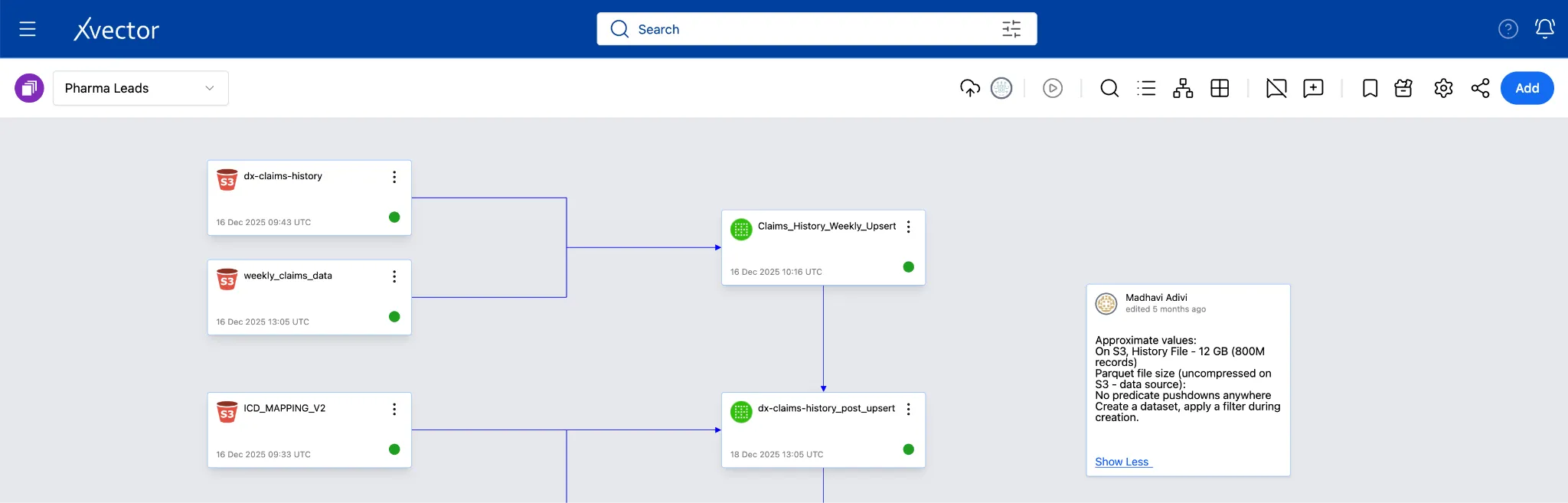Open ICD_MAPPING_V2 card options menu

(x=394, y=409)
